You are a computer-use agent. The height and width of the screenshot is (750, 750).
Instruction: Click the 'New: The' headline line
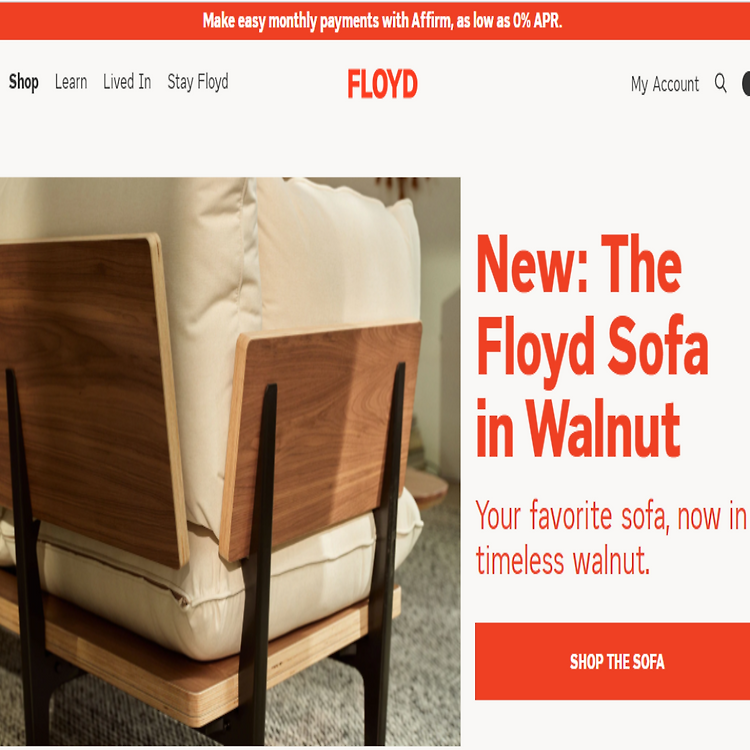579,265
